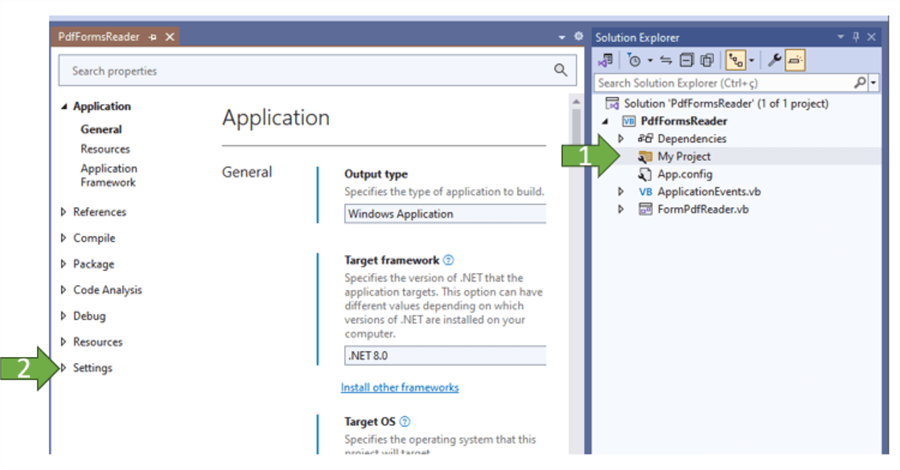
Task: Click the Collapse All icon in Solution Explorer
Action: (x=686, y=60)
